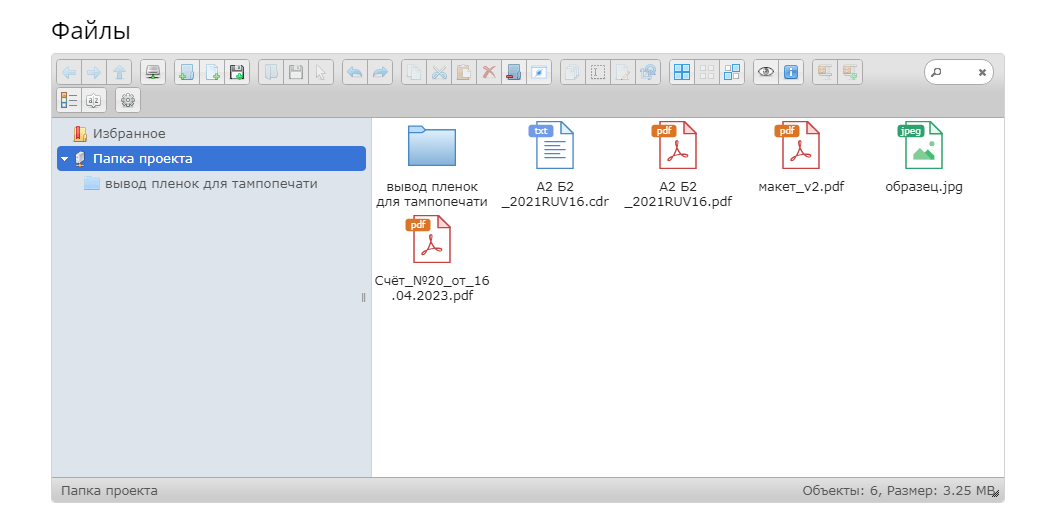Click the Cut scissors icon
Screen dimensions: 1061x524
tap(439, 72)
